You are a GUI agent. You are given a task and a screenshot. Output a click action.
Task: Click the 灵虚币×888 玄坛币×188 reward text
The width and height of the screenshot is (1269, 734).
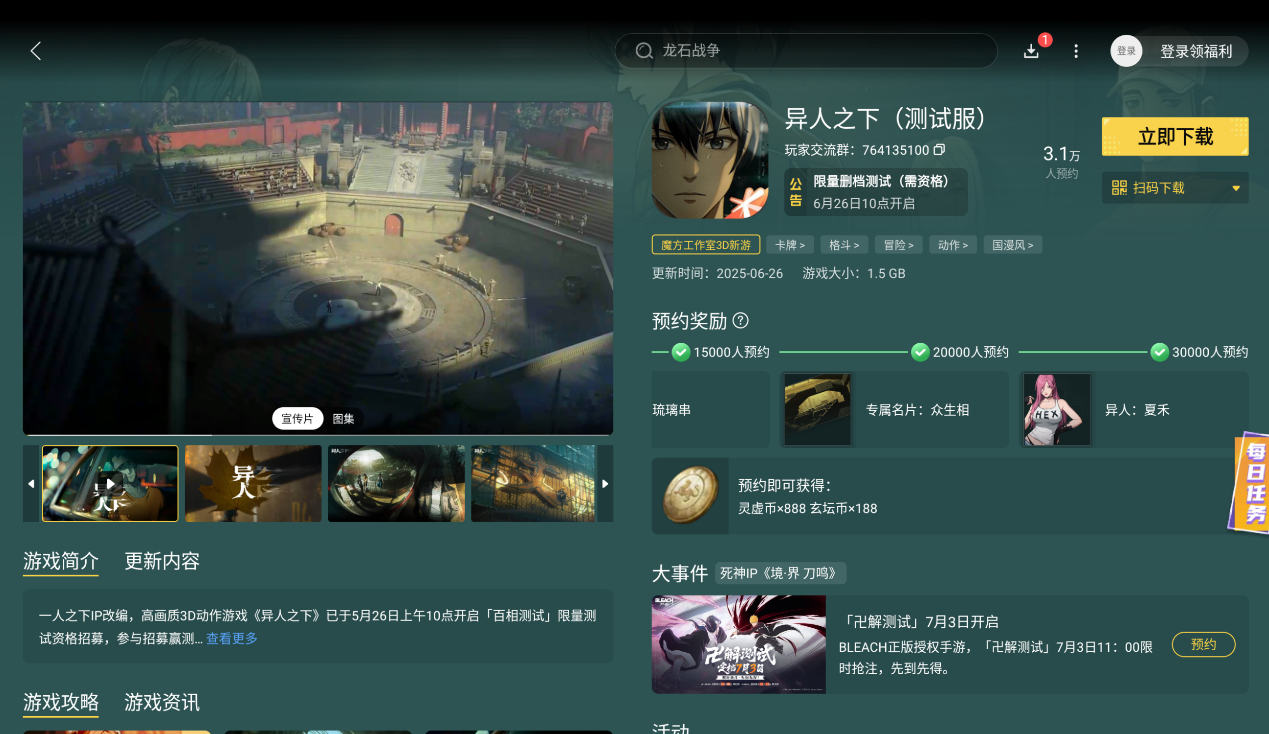pos(808,508)
